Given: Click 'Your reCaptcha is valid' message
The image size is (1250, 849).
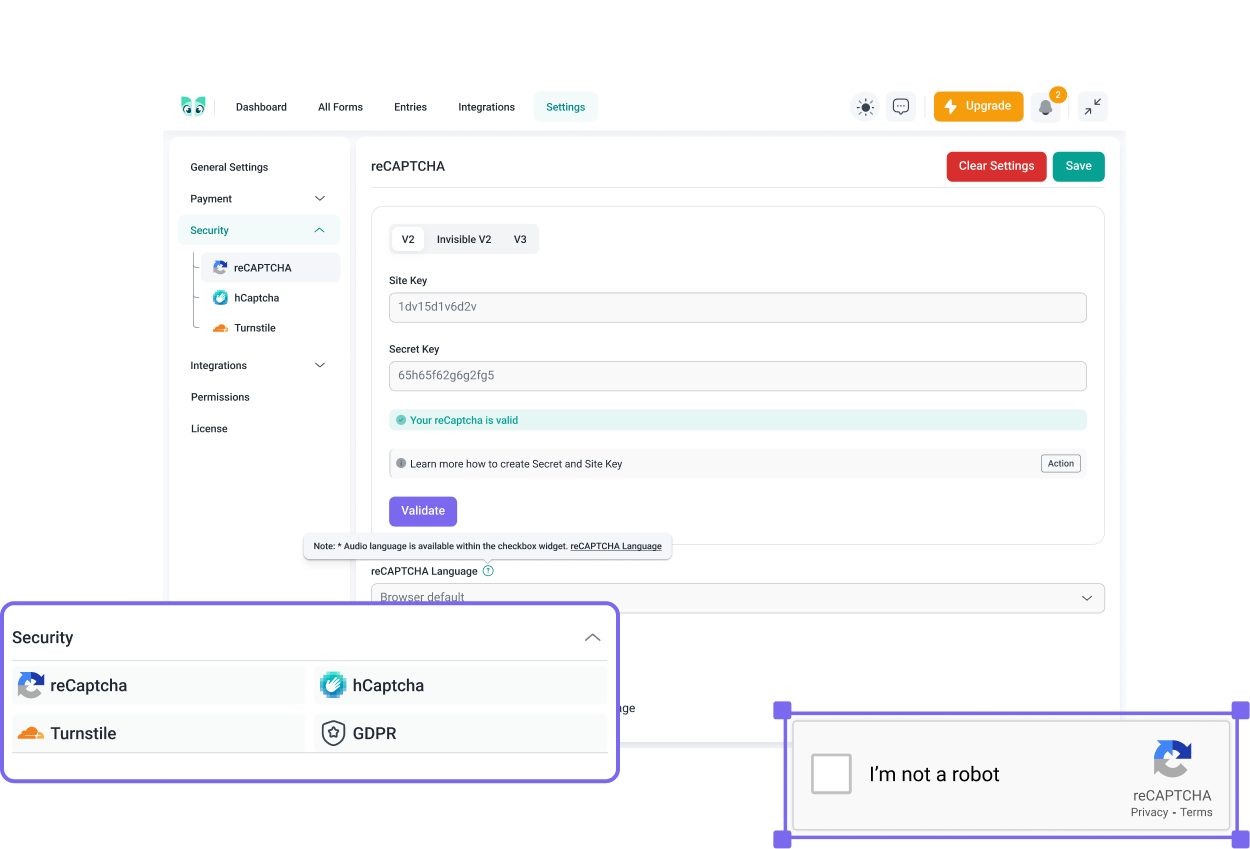Looking at the screenshot, I should [738, 420].
